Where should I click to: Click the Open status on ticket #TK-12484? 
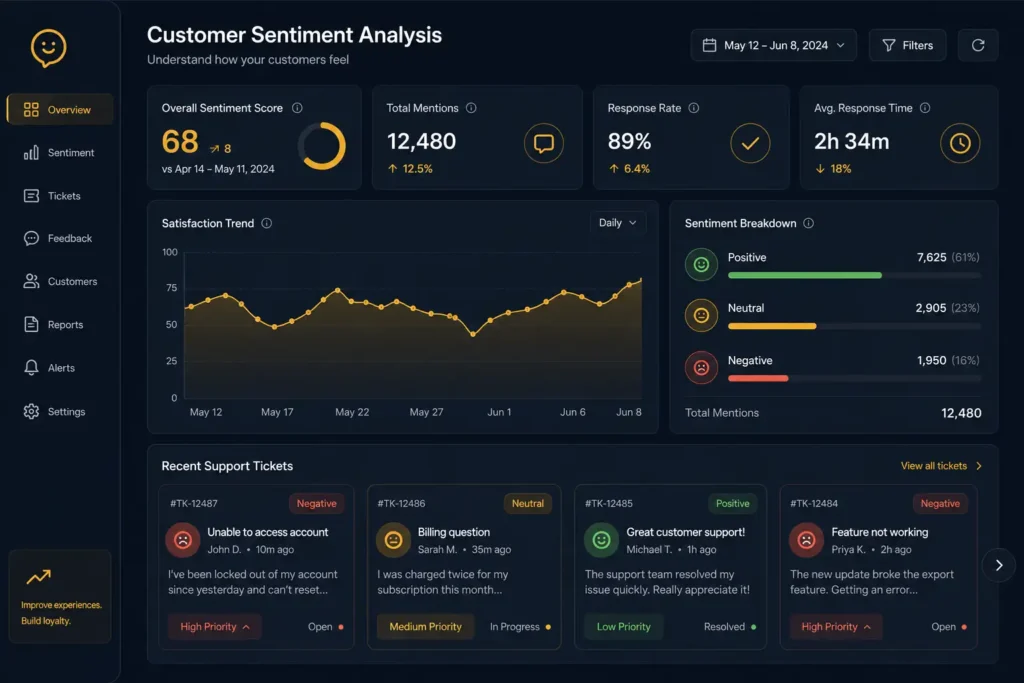(949, 627)
